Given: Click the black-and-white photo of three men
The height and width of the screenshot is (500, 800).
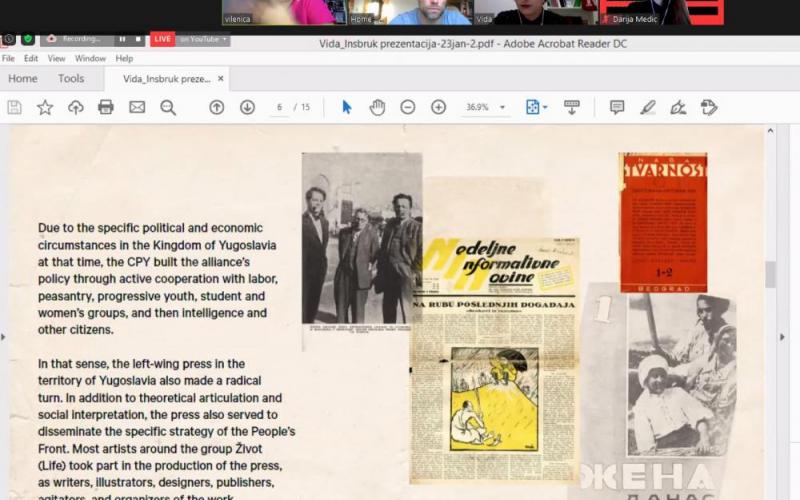Looking at the screenshot, I should [x=362, y=238].
